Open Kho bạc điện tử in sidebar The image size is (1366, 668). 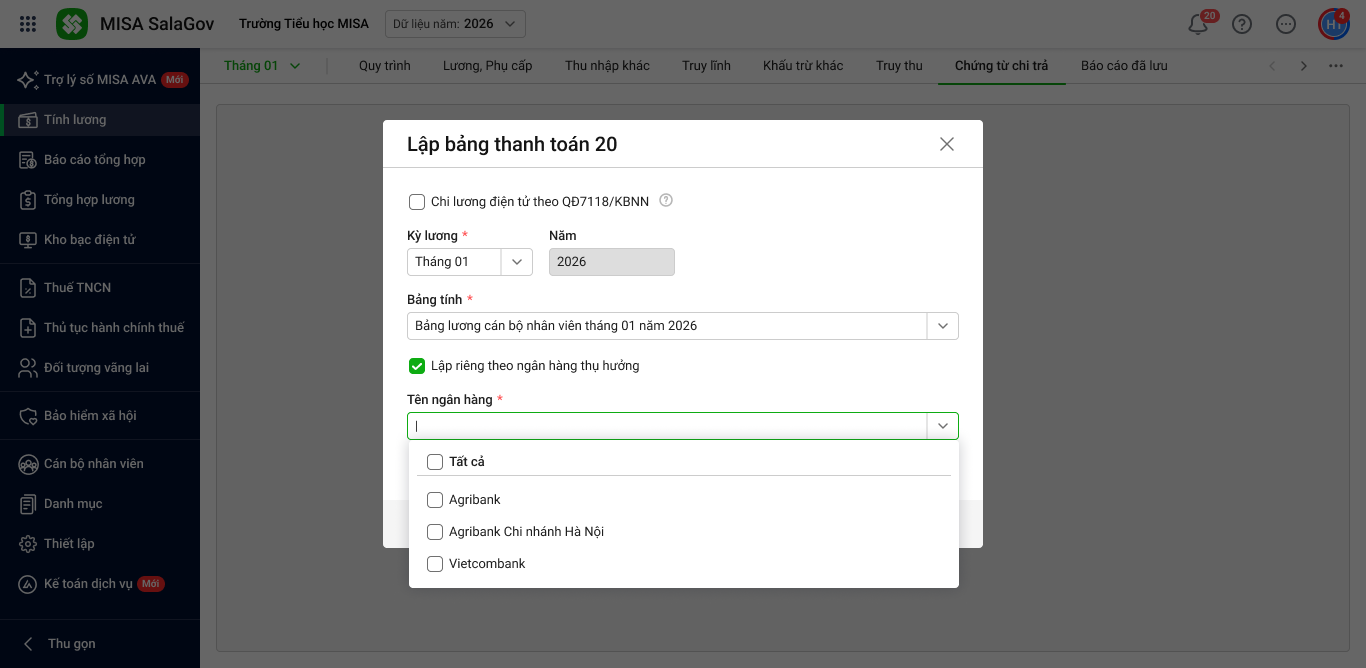point(89,240)
